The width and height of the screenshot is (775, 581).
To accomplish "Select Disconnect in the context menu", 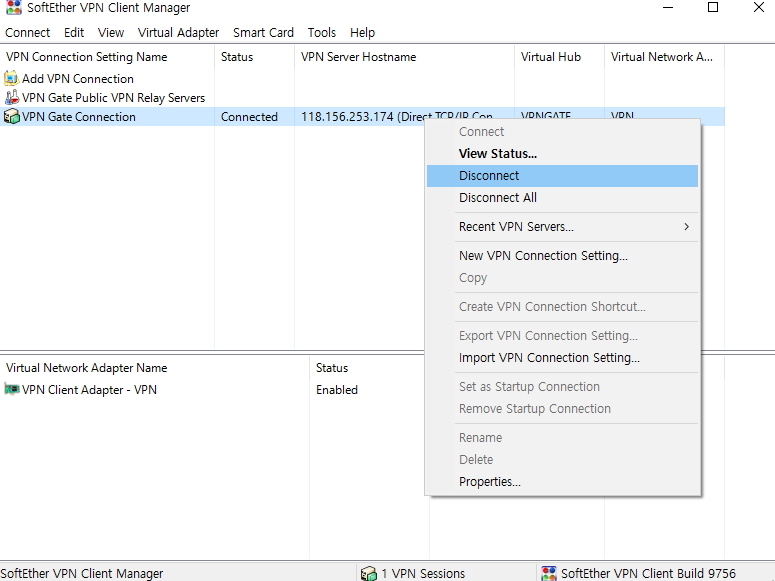I will pyautogui.click(x=562, y=176).
